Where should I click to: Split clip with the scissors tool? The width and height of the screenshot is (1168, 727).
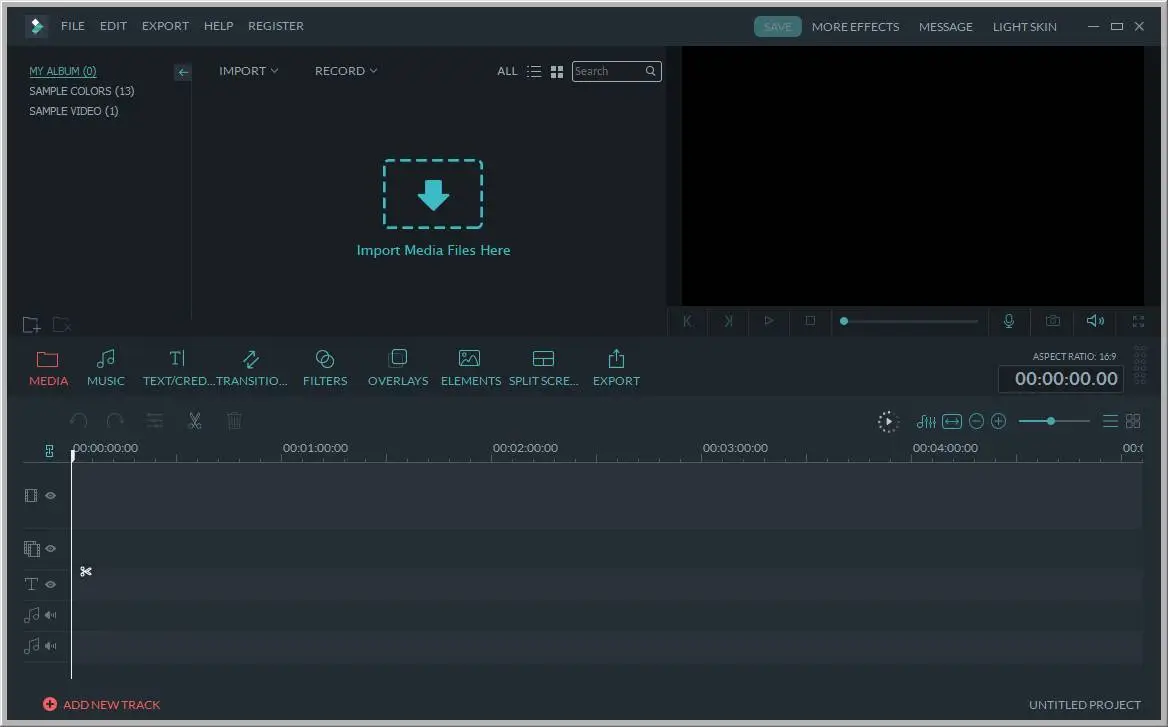point(195,422)
